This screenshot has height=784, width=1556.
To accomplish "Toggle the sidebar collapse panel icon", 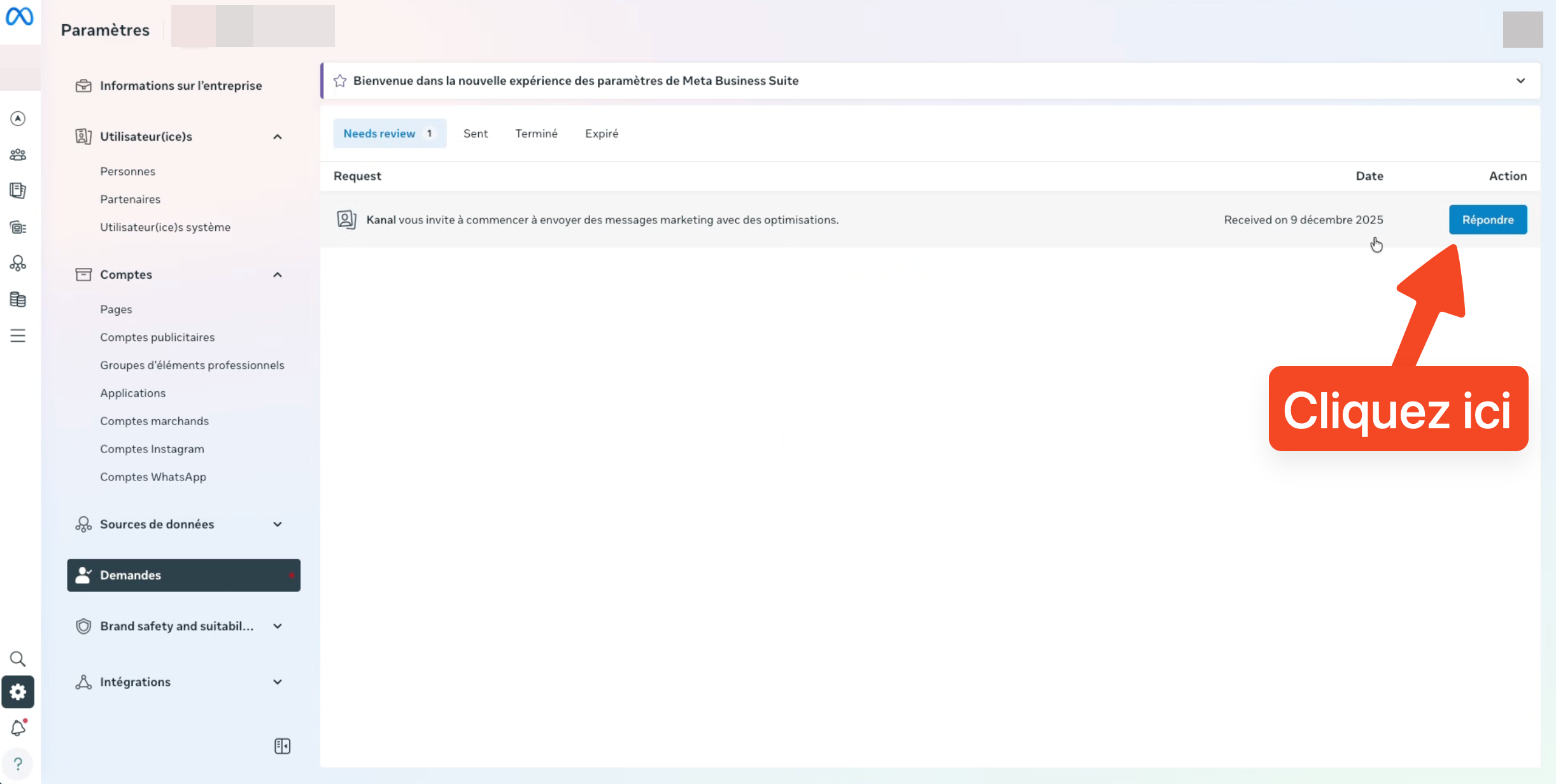I will click(x=282, y=746).
